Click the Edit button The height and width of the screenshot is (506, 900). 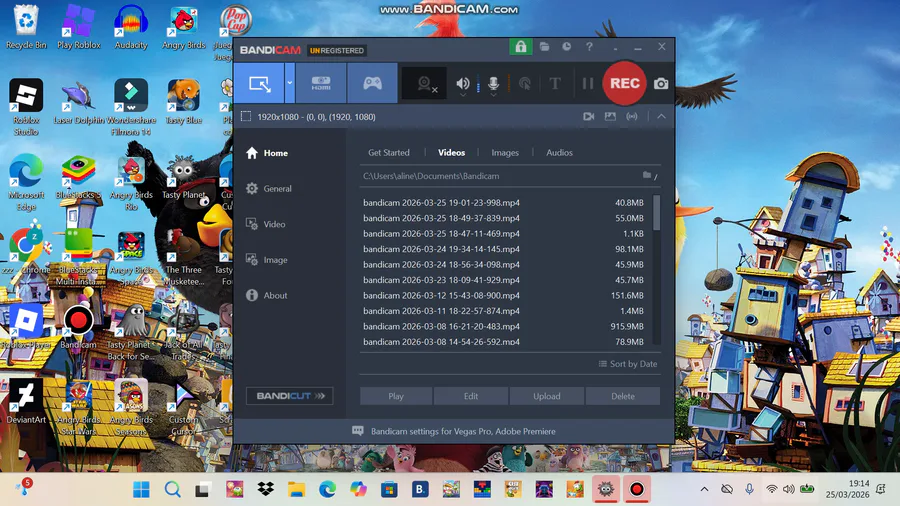[471, 396]
